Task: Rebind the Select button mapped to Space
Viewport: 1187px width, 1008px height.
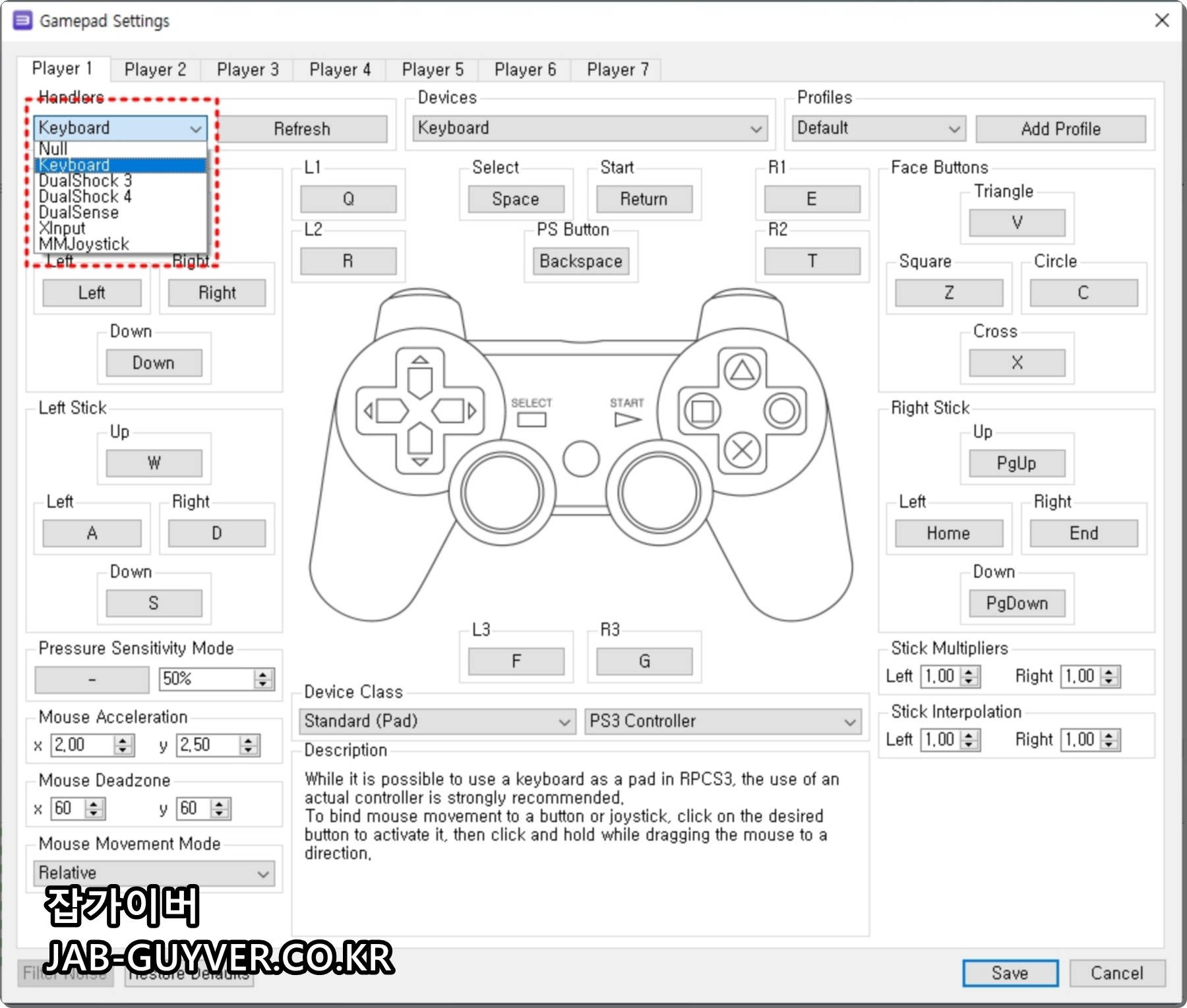Action: pos(516,199)
